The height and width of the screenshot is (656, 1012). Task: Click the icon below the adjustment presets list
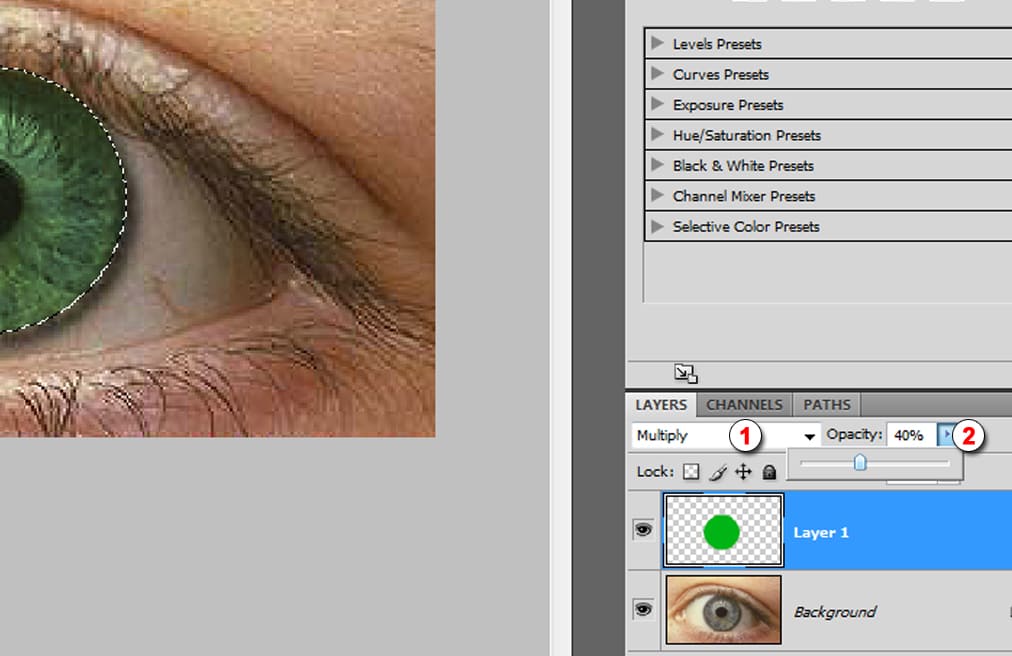pos(685,374)
